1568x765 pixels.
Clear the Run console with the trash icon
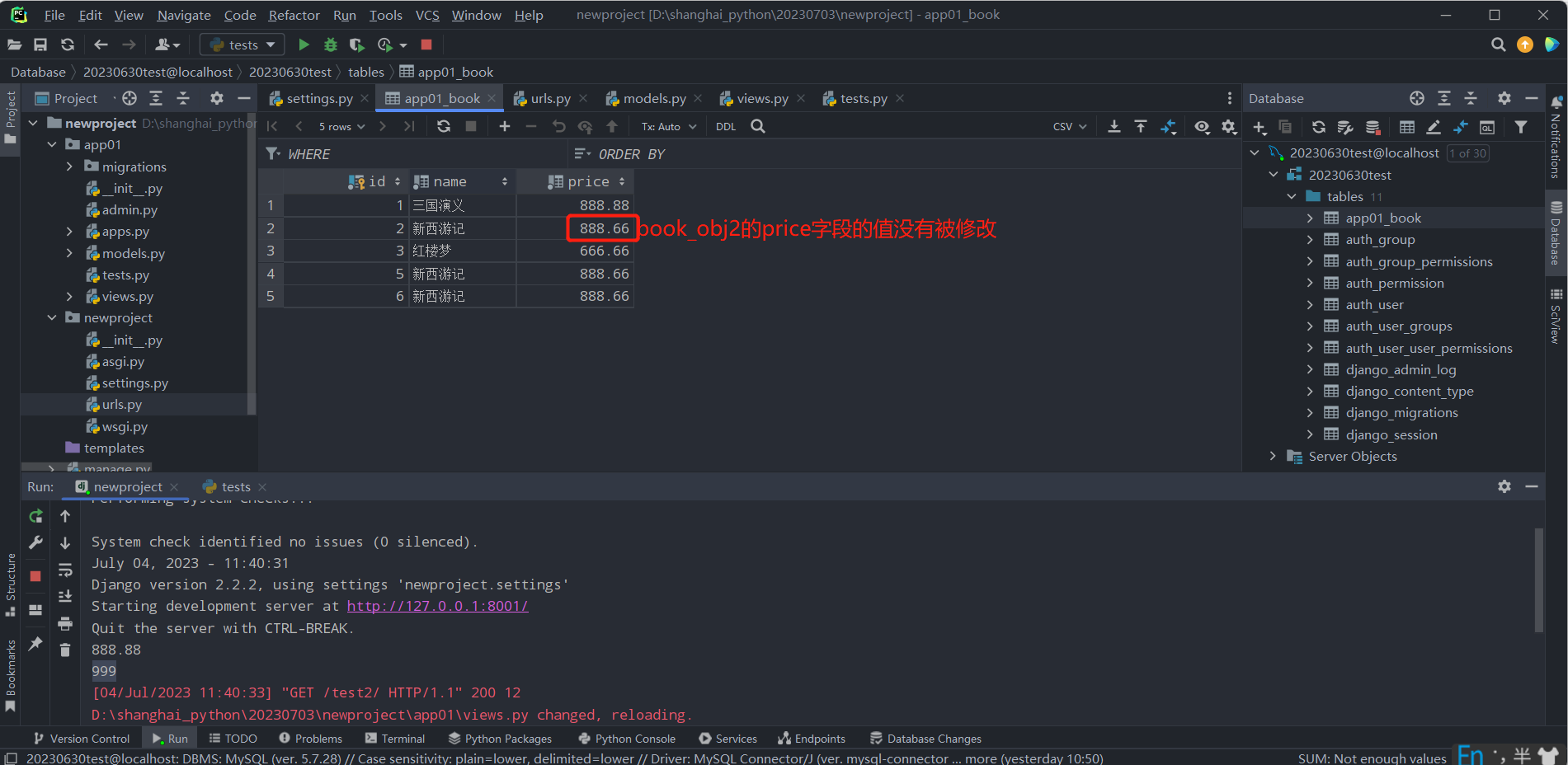click(x=65, y=650)
